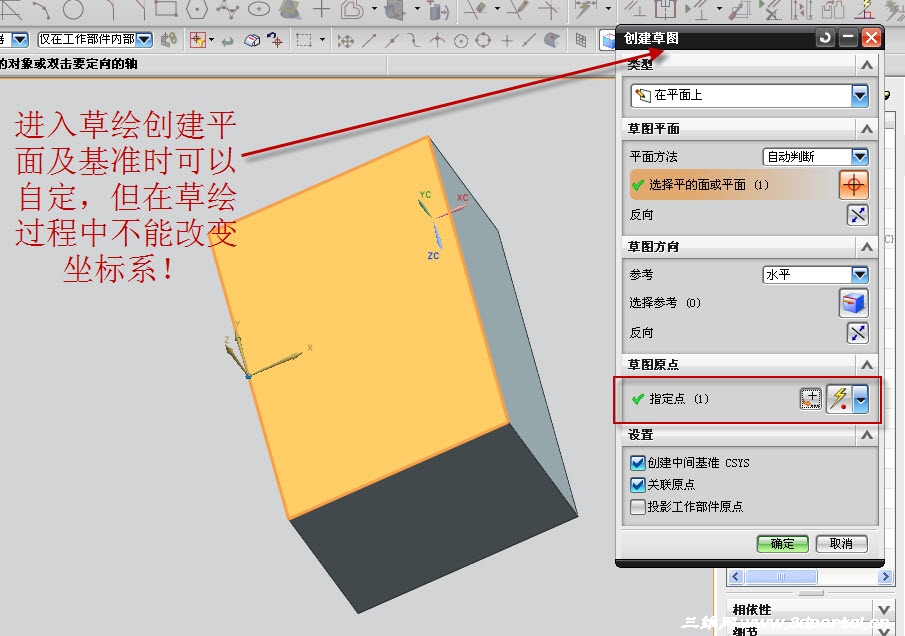This screenshot has width=905, height=636.
Task: Click the horizontal scrollbar thumb below dialog
Action: pos(781,576)
